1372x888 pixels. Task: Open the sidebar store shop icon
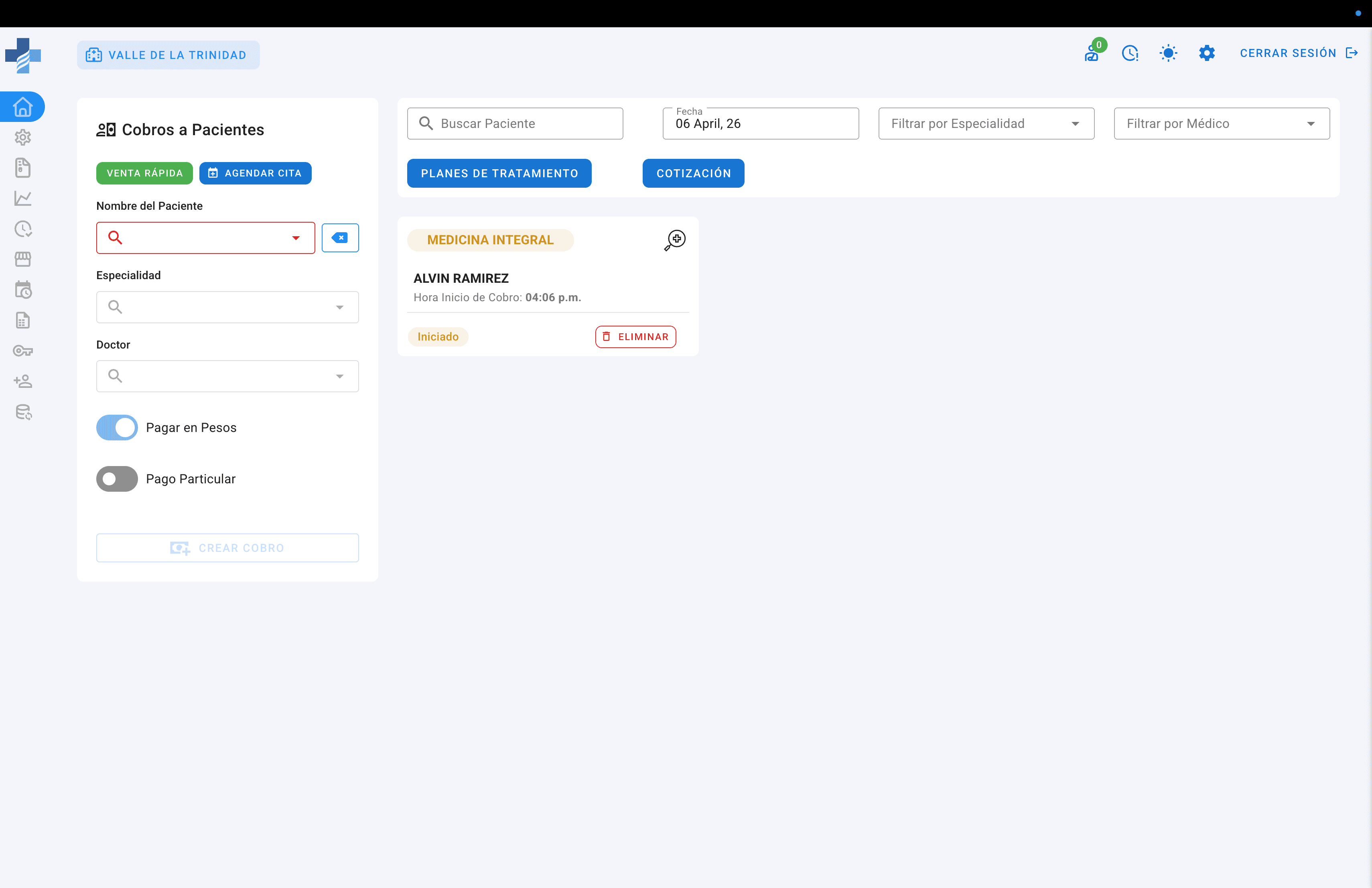[22, 260]
